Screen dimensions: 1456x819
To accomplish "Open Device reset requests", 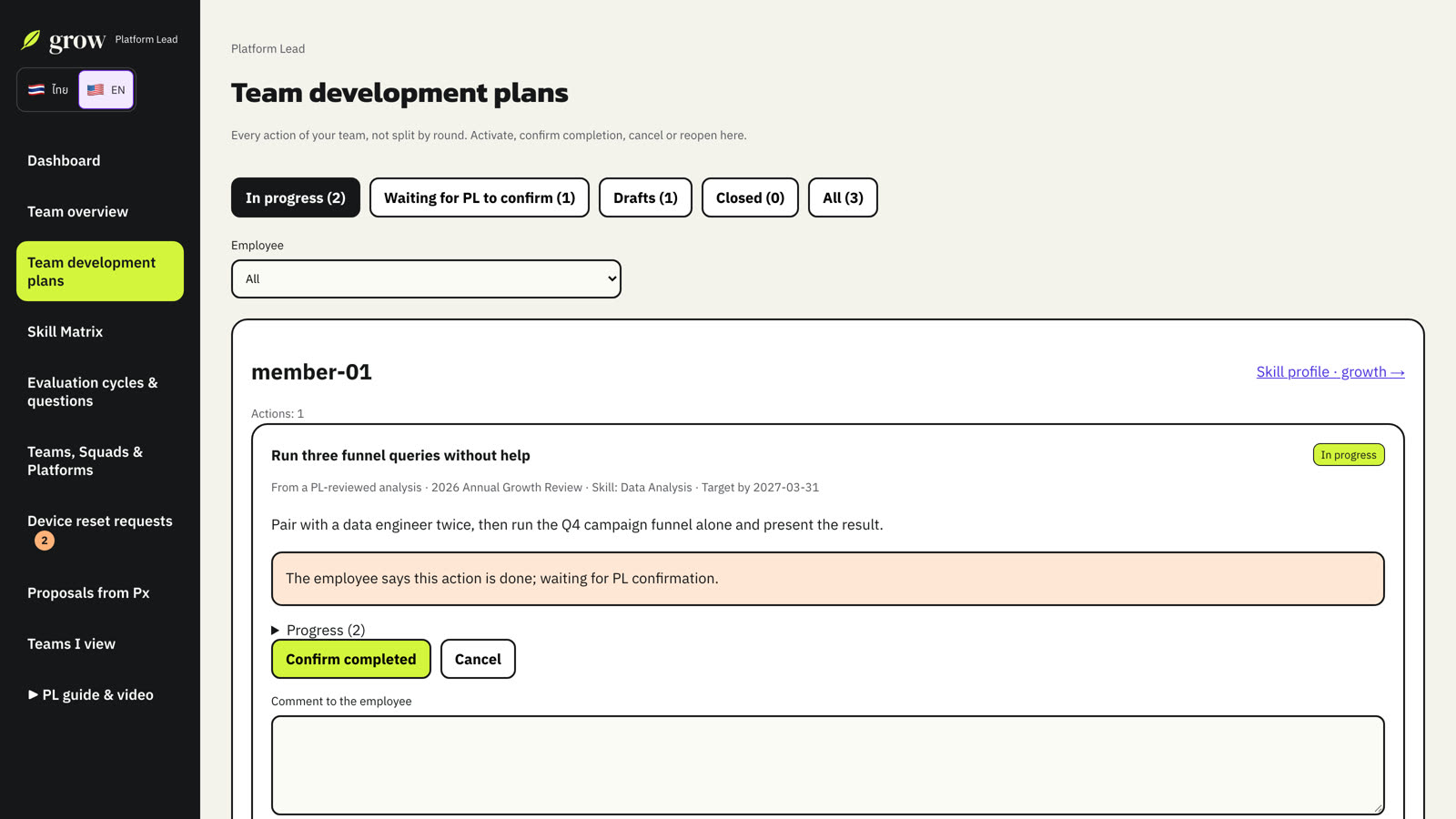I will [100, 530].
